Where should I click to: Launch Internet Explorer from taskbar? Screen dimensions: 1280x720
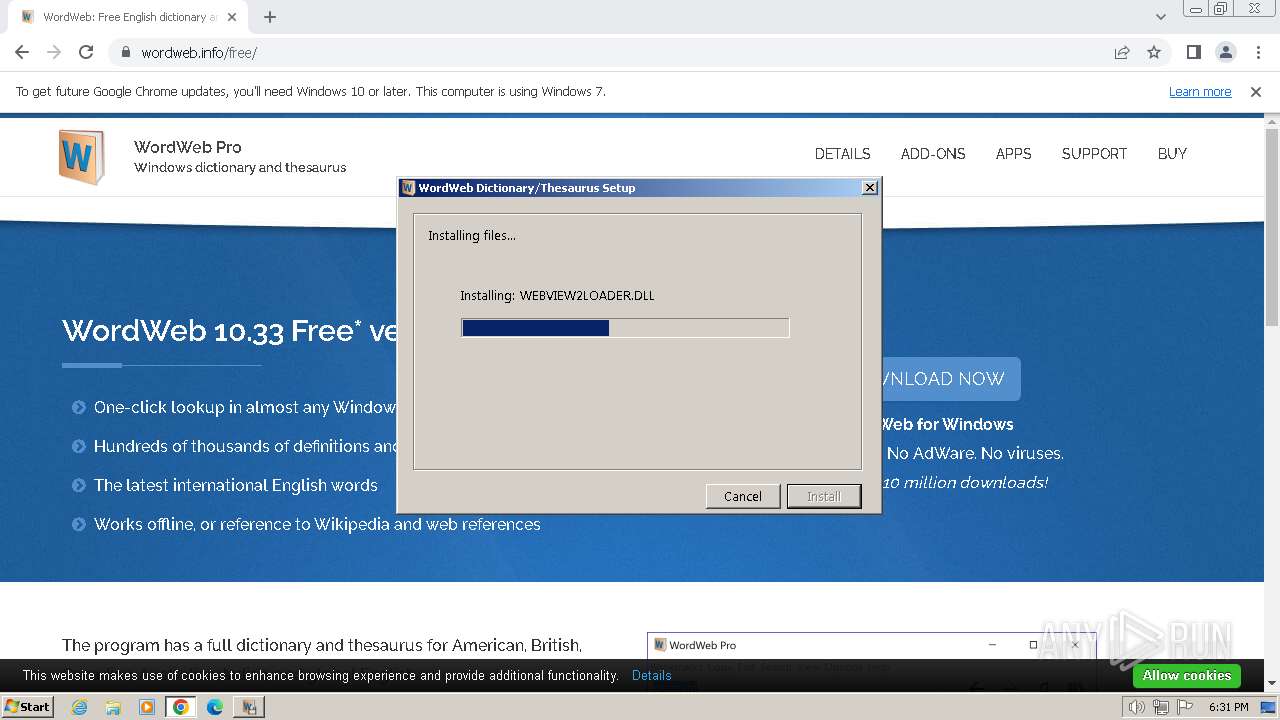[79, 707]
